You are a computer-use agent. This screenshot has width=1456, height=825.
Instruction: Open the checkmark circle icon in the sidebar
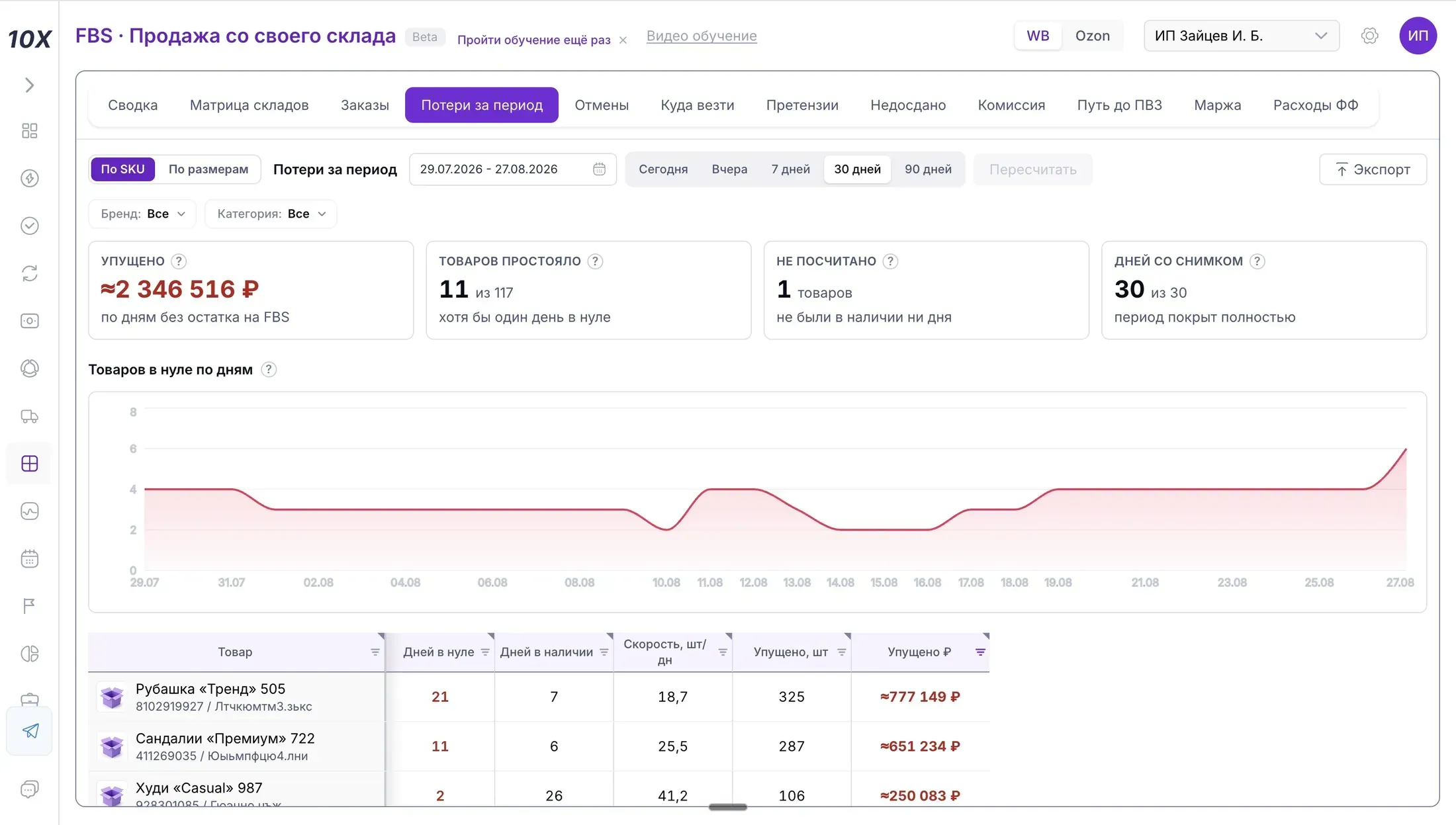point(29,226)
